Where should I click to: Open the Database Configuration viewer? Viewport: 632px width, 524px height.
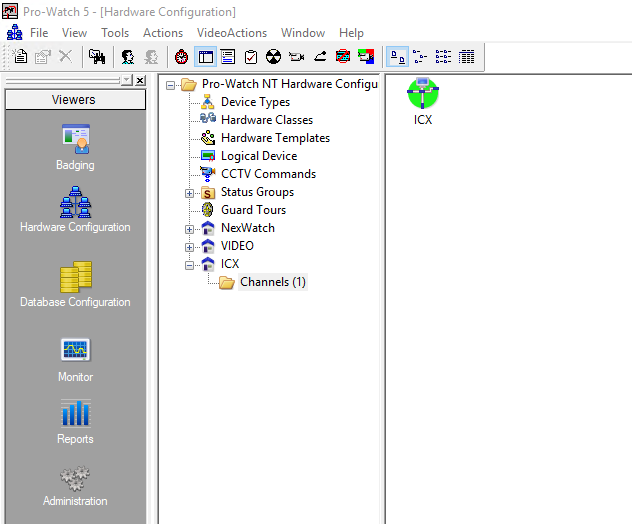[x=75, y=283]
